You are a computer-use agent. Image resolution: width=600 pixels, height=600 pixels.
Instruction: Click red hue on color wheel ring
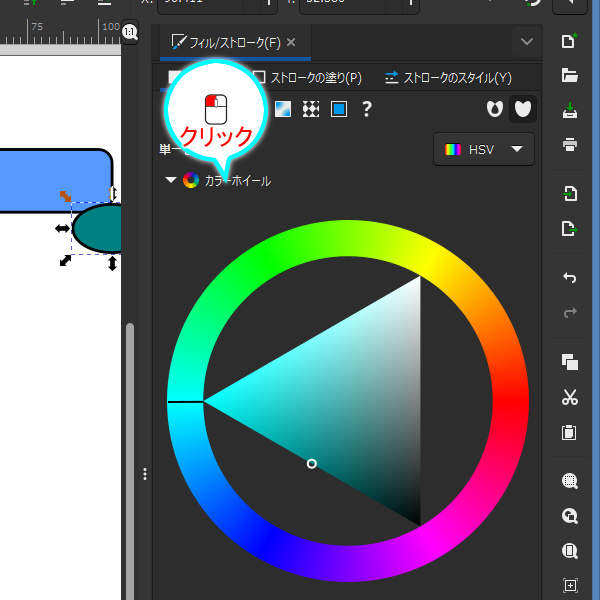coord(510,400)
